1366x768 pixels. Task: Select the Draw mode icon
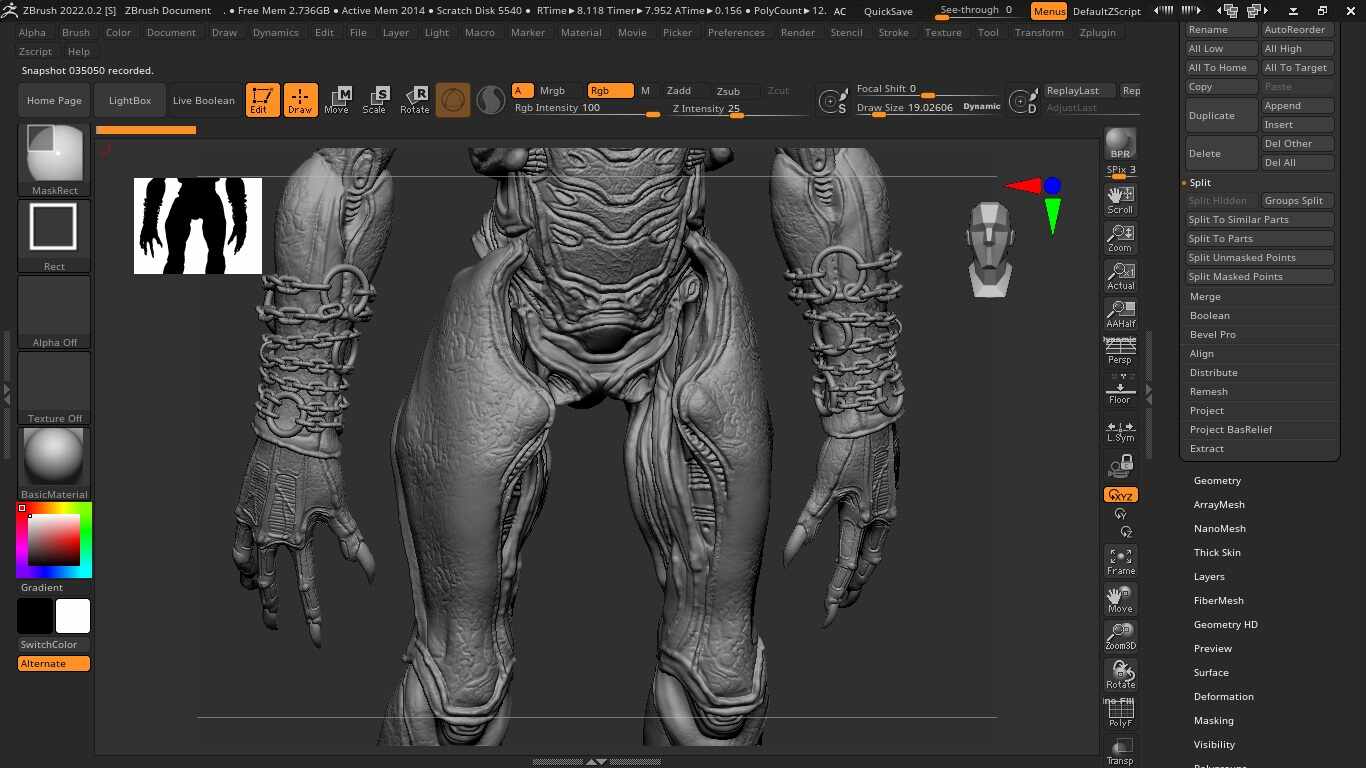(x=300, y=100)
